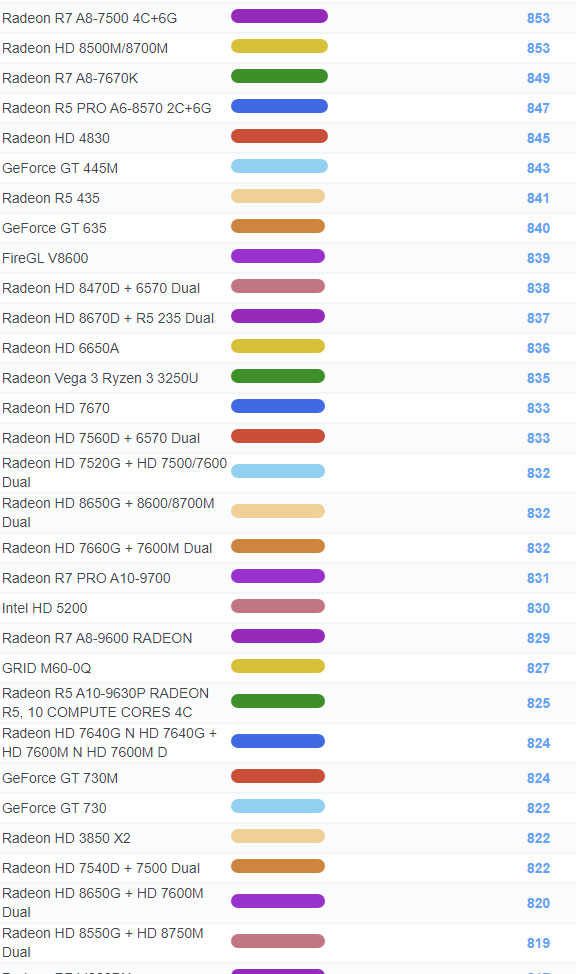The width and height of the screenshot is (576, 974).
Task: Open Radeon HD 7560D + 6570 Dual
Action: [x=101, y=438]
